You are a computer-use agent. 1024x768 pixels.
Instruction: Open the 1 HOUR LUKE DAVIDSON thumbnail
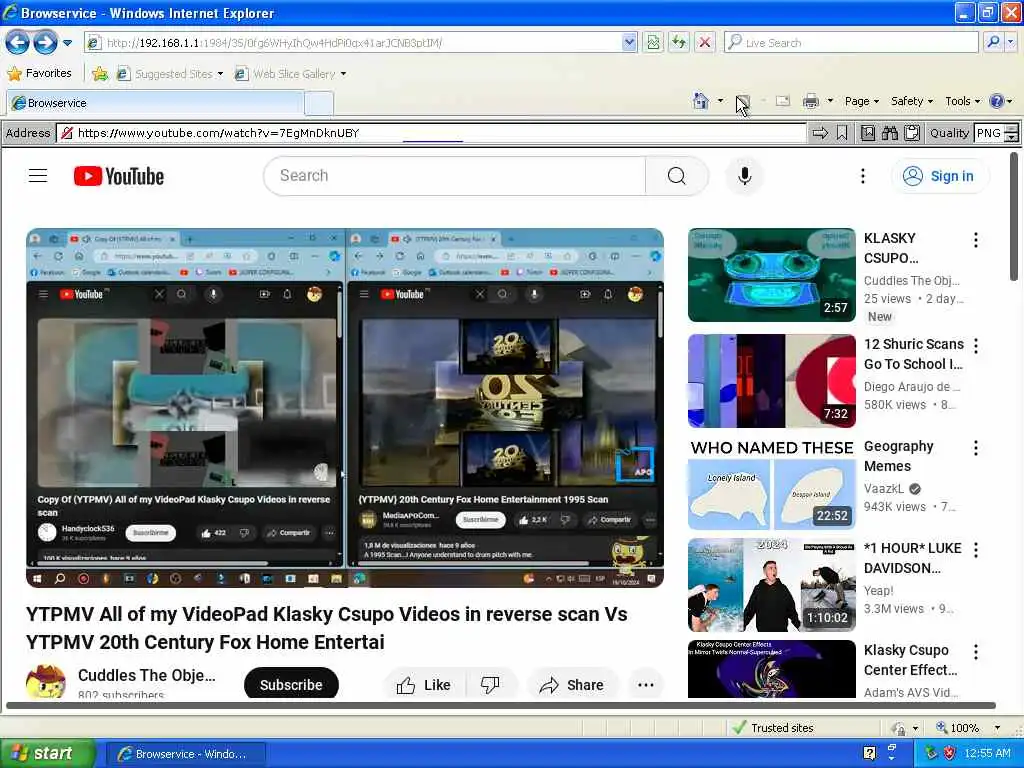click(x=771, y=584)
